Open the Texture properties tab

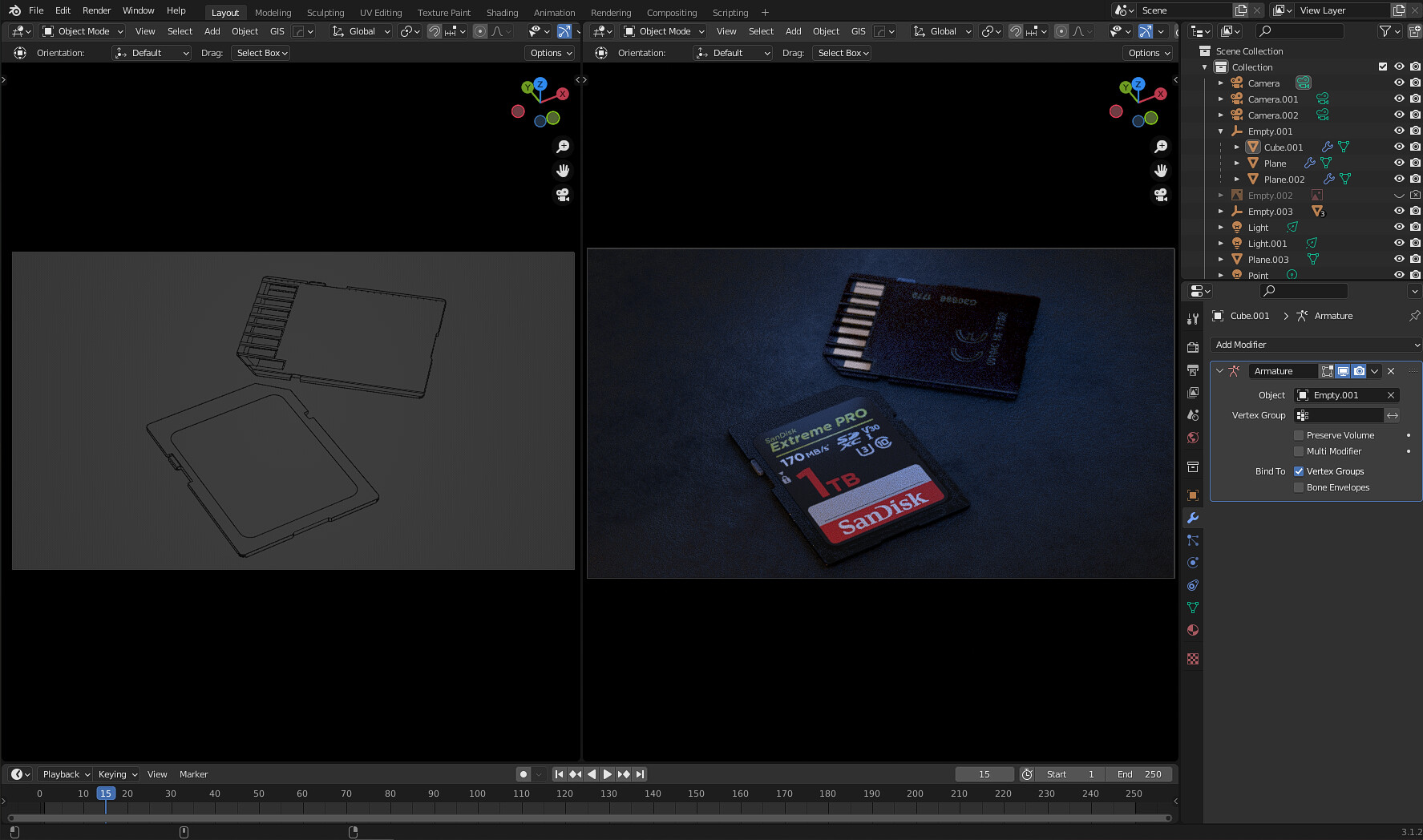(1193, 659)
